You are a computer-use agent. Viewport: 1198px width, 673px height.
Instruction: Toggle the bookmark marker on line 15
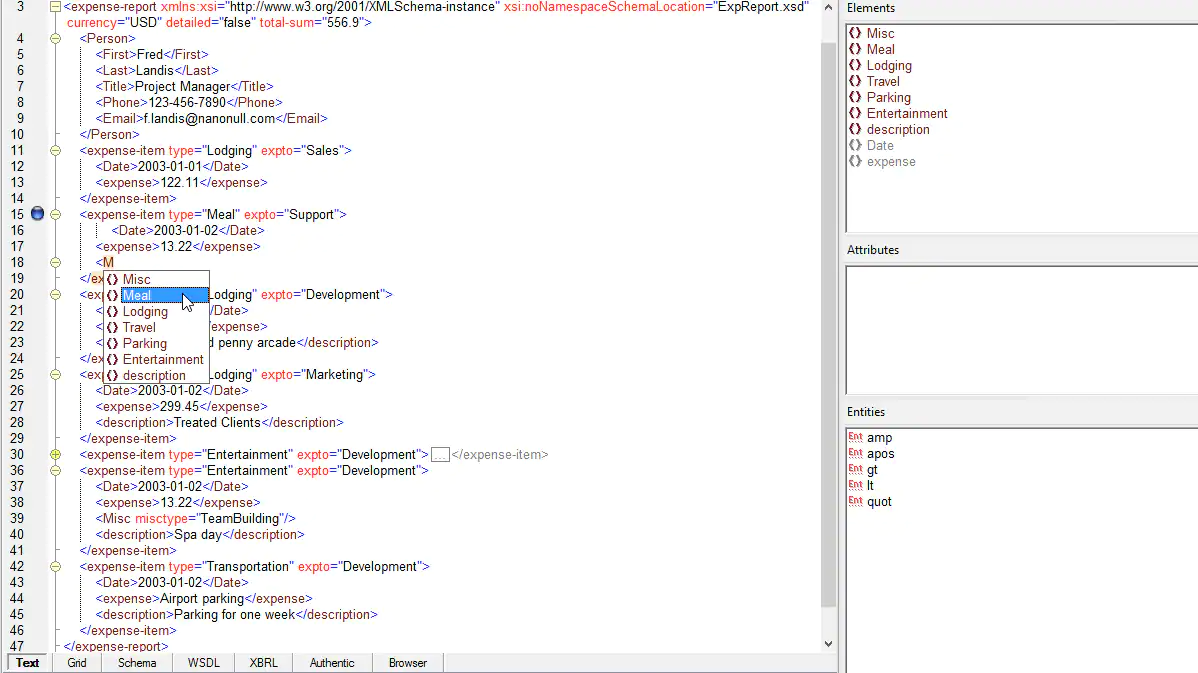pyautogui.click(x=37, y=213)
